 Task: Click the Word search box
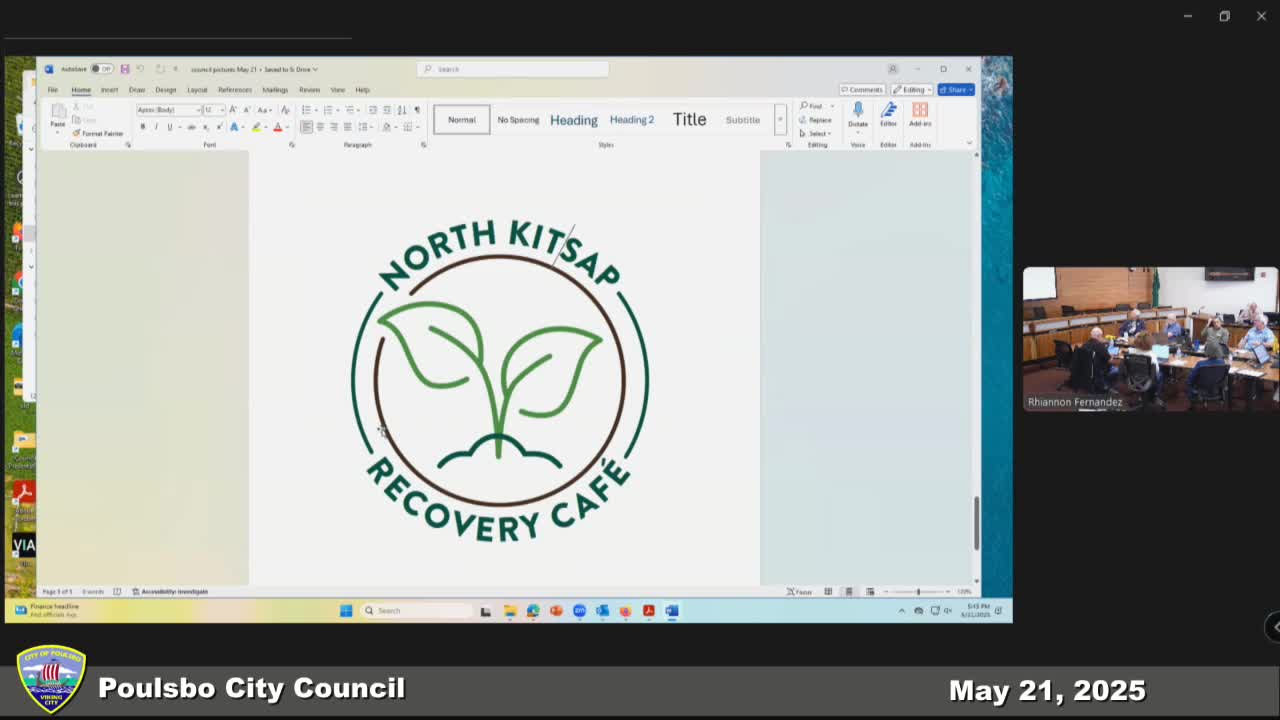513,69
